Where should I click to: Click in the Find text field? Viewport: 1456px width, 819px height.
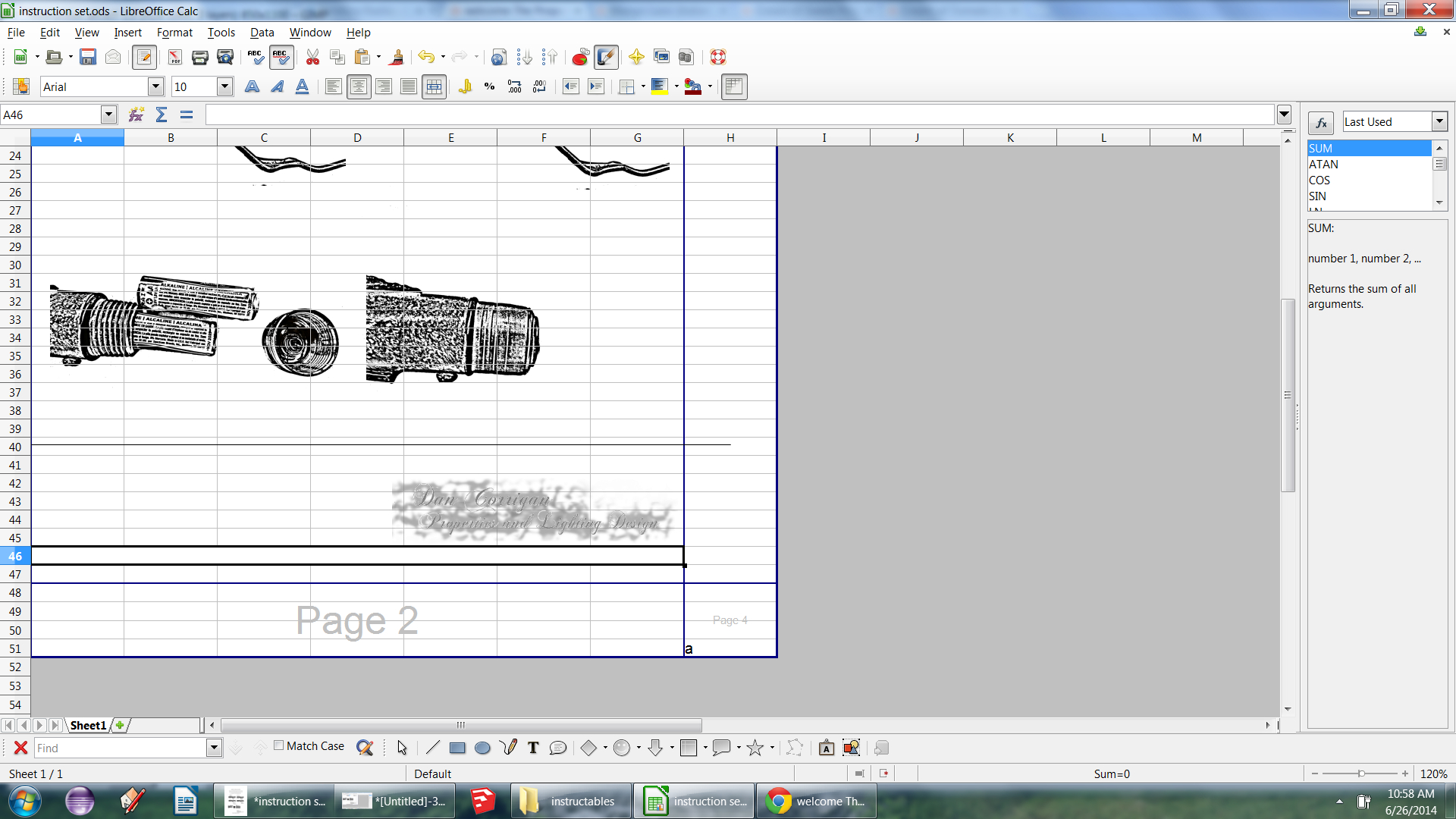120,748
